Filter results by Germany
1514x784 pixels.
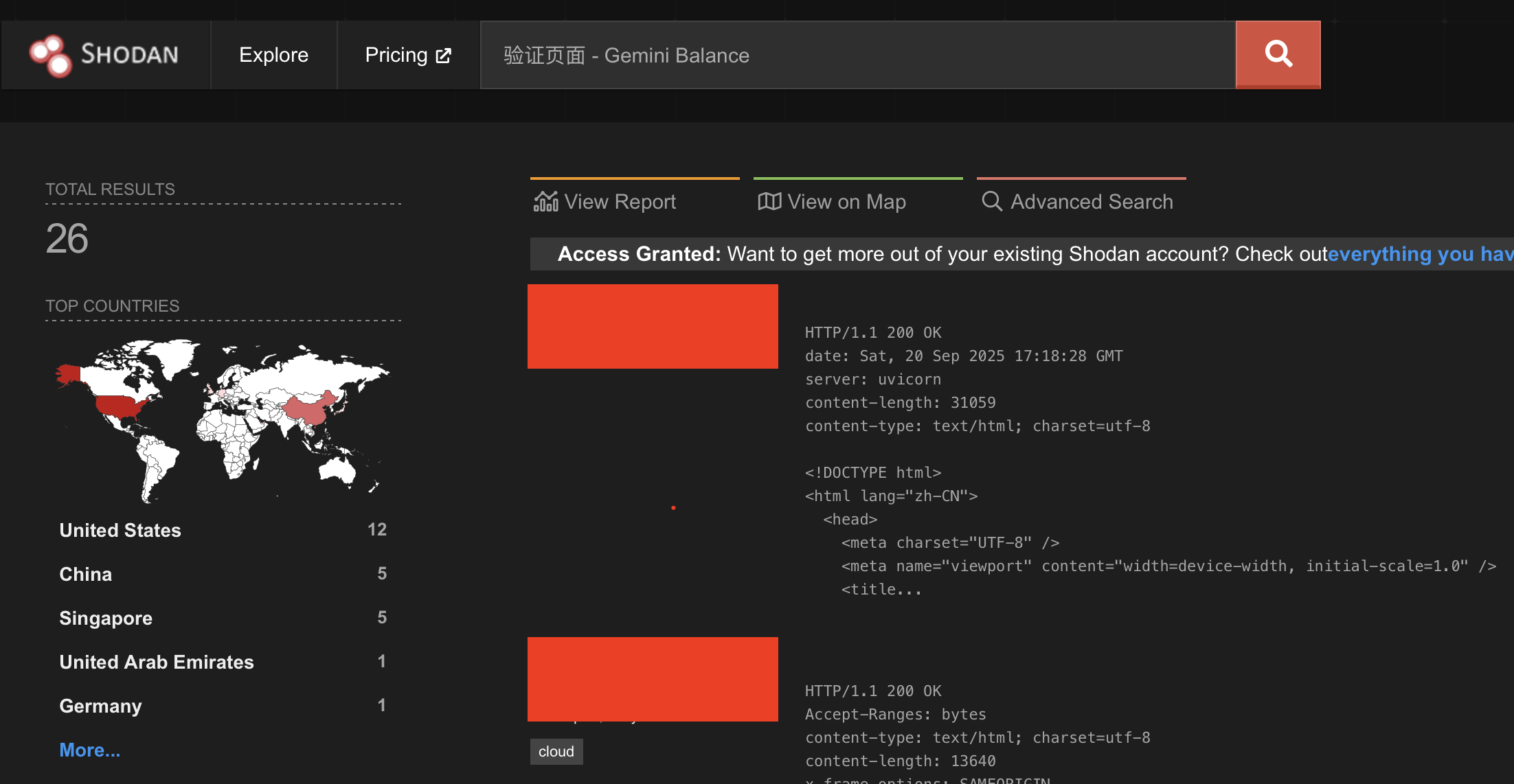[100, 706]
